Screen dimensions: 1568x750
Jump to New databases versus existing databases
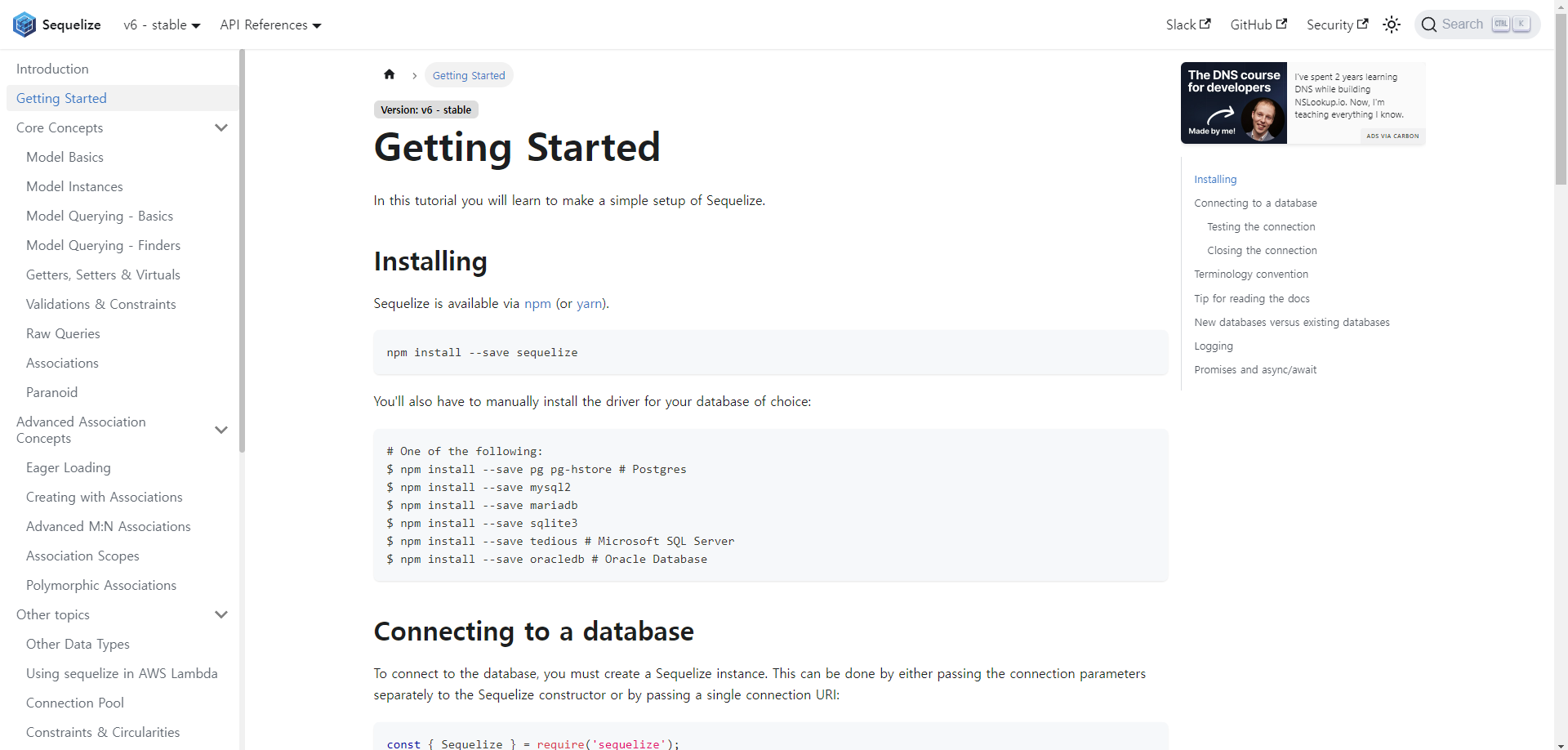(x=1292, y=322)
